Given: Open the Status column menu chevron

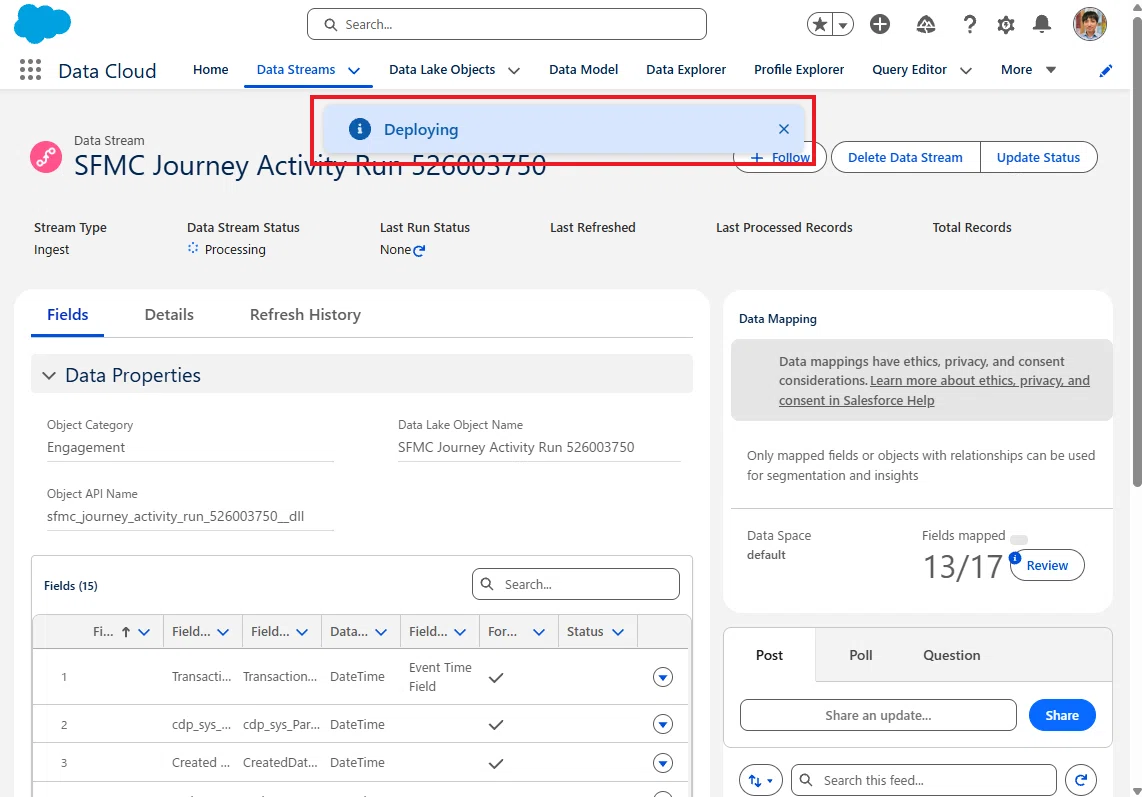Looking at the screenshot, I should [x=618, y=632].
